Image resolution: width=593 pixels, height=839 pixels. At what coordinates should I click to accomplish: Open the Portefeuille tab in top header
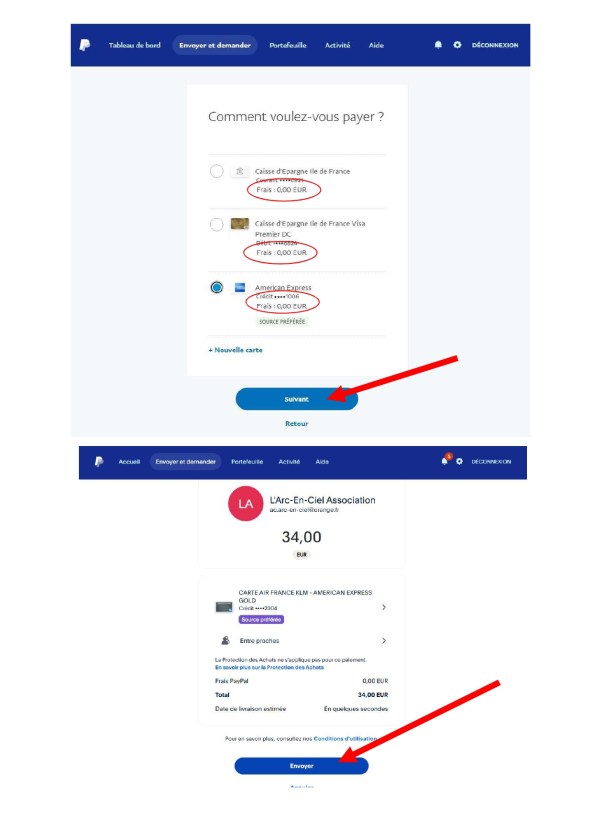coord(288,45)
